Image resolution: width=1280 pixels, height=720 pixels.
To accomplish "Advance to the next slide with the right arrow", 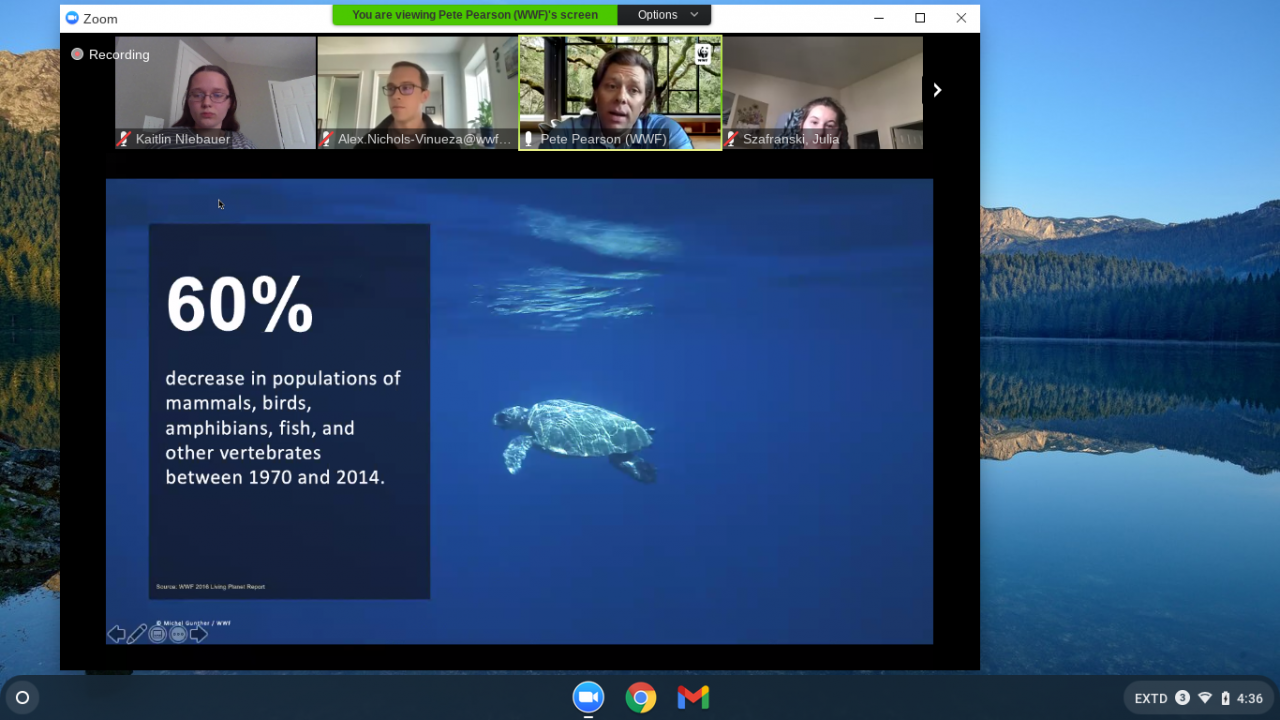I will point(199,634).
